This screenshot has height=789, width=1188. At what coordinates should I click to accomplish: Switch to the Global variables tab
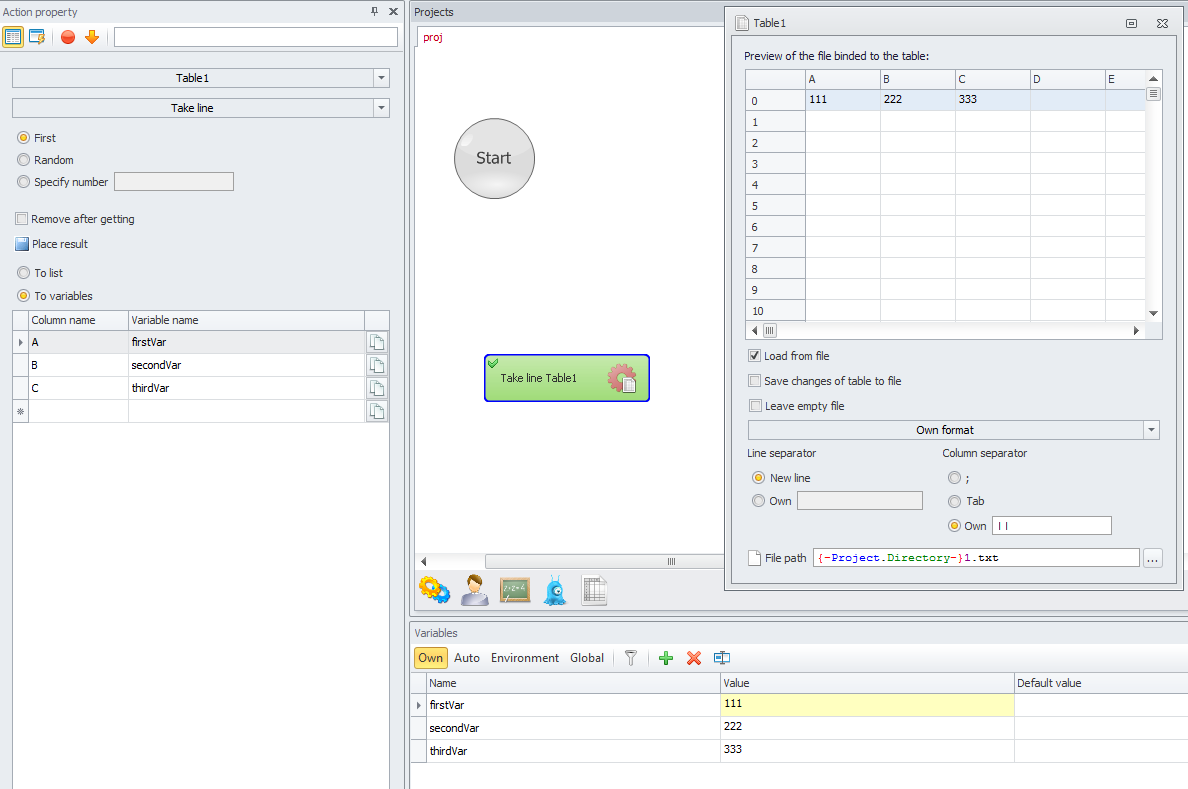point(587,658)
